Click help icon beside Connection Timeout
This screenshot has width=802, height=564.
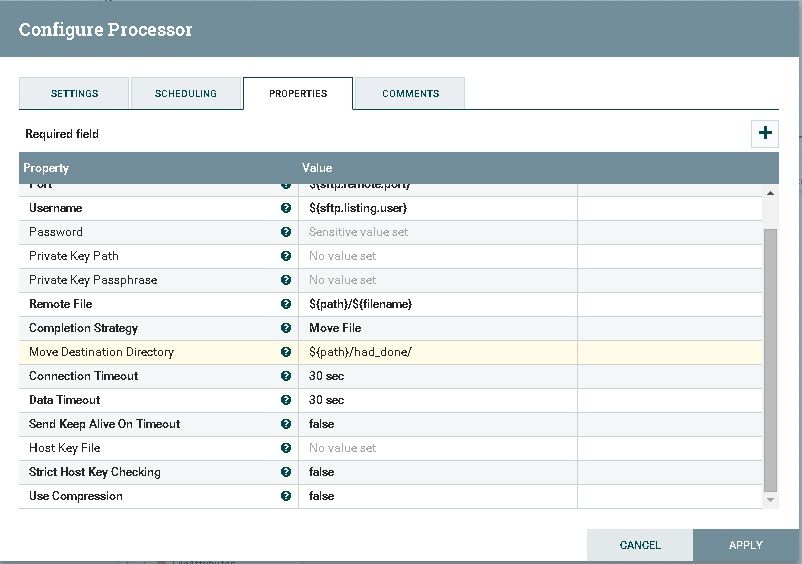286,376
